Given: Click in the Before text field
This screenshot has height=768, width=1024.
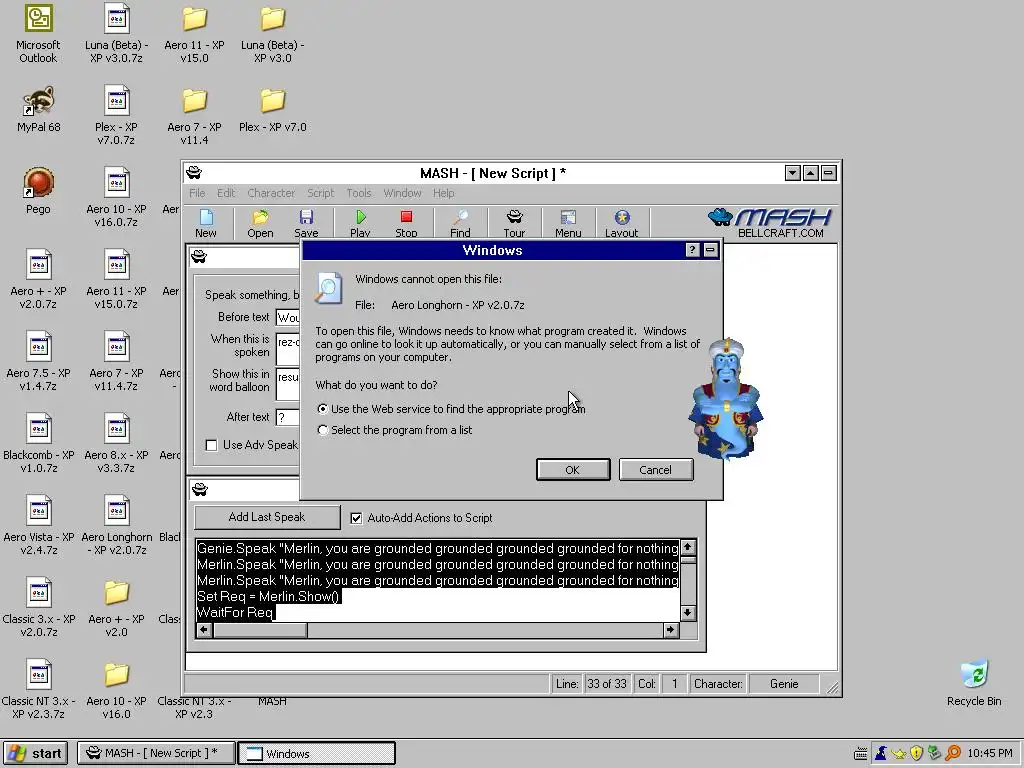Looking at the screenshot, I should tap(288, 317).
